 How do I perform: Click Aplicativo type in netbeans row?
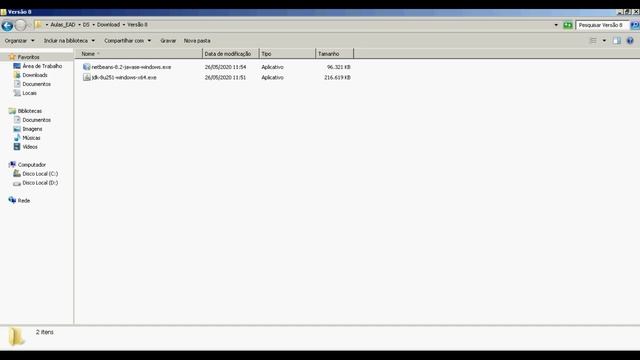point(272,67)
